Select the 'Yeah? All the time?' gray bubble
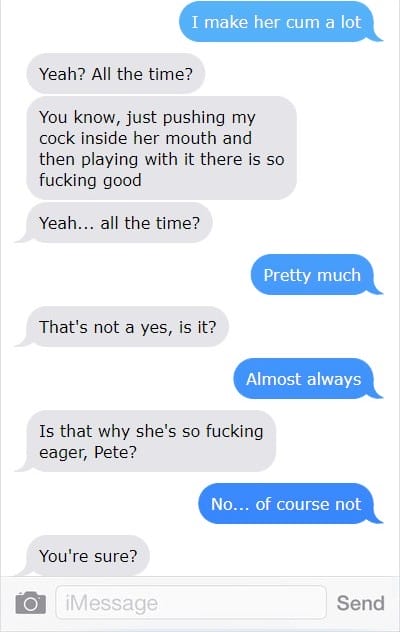This screenshot has width=400, height=632. click(116, 74)
